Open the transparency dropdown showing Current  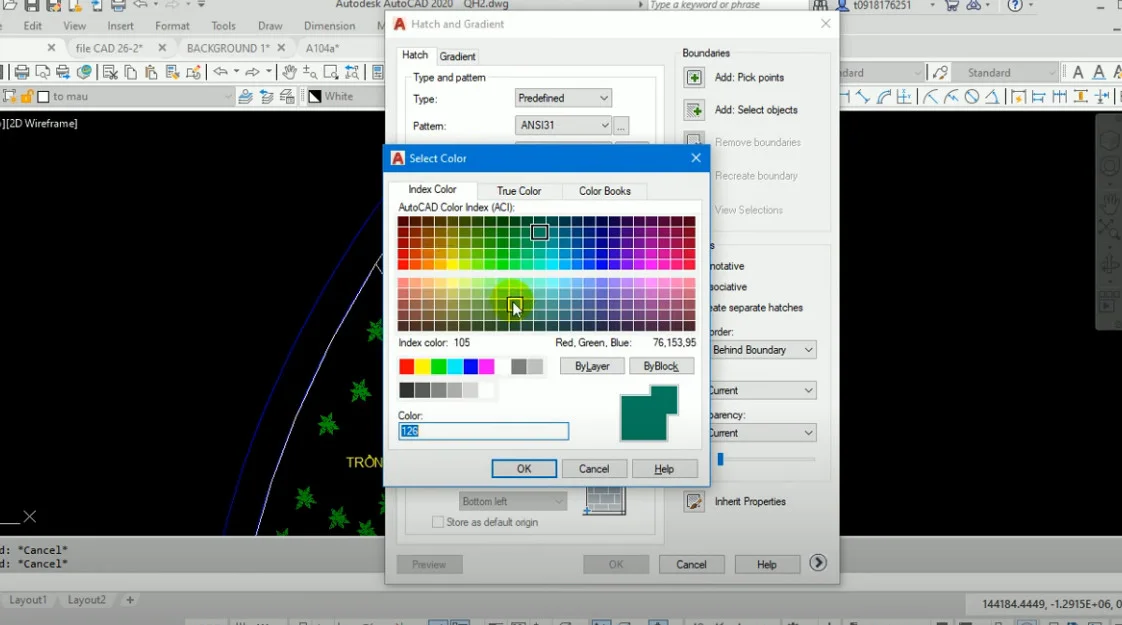[762, 433]
